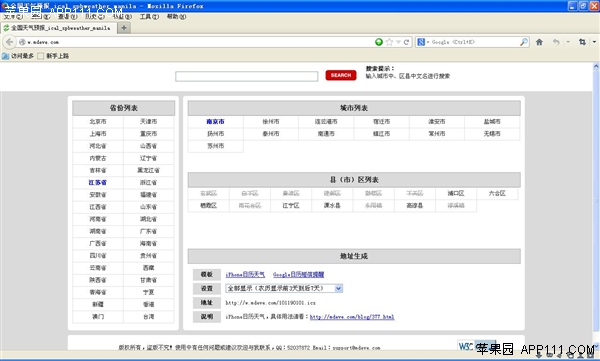Open the 帮助 menu
Viewport: 600px width, 361px height.
coord(176,16)
